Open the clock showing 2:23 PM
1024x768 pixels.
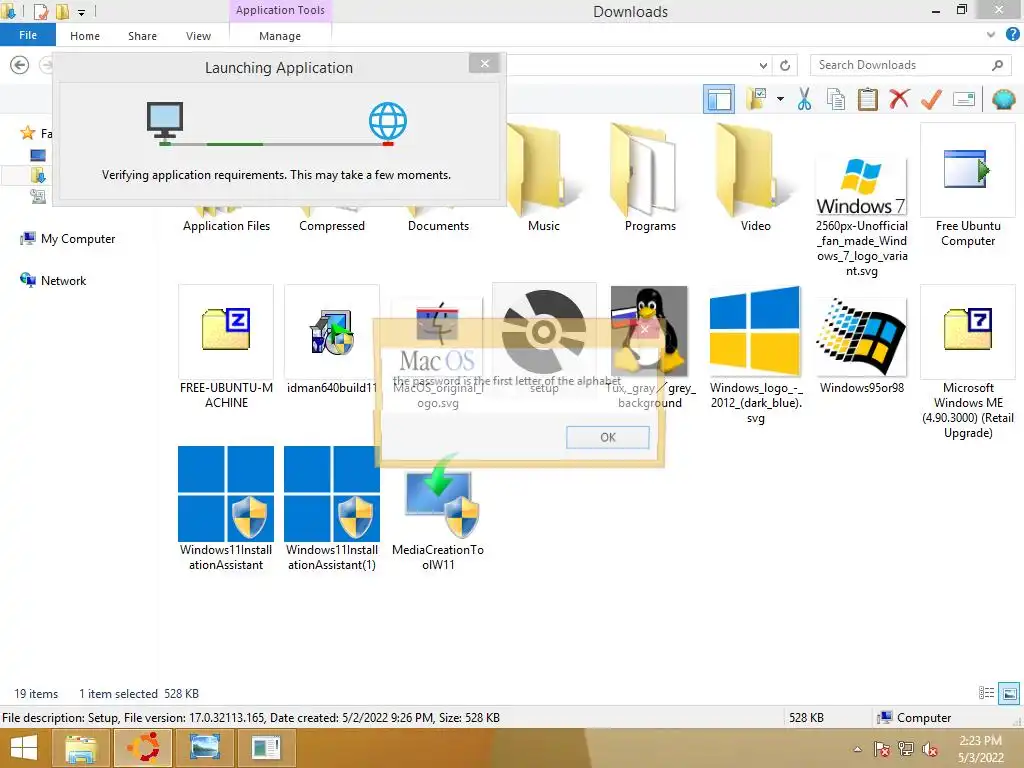pos(980,749)
